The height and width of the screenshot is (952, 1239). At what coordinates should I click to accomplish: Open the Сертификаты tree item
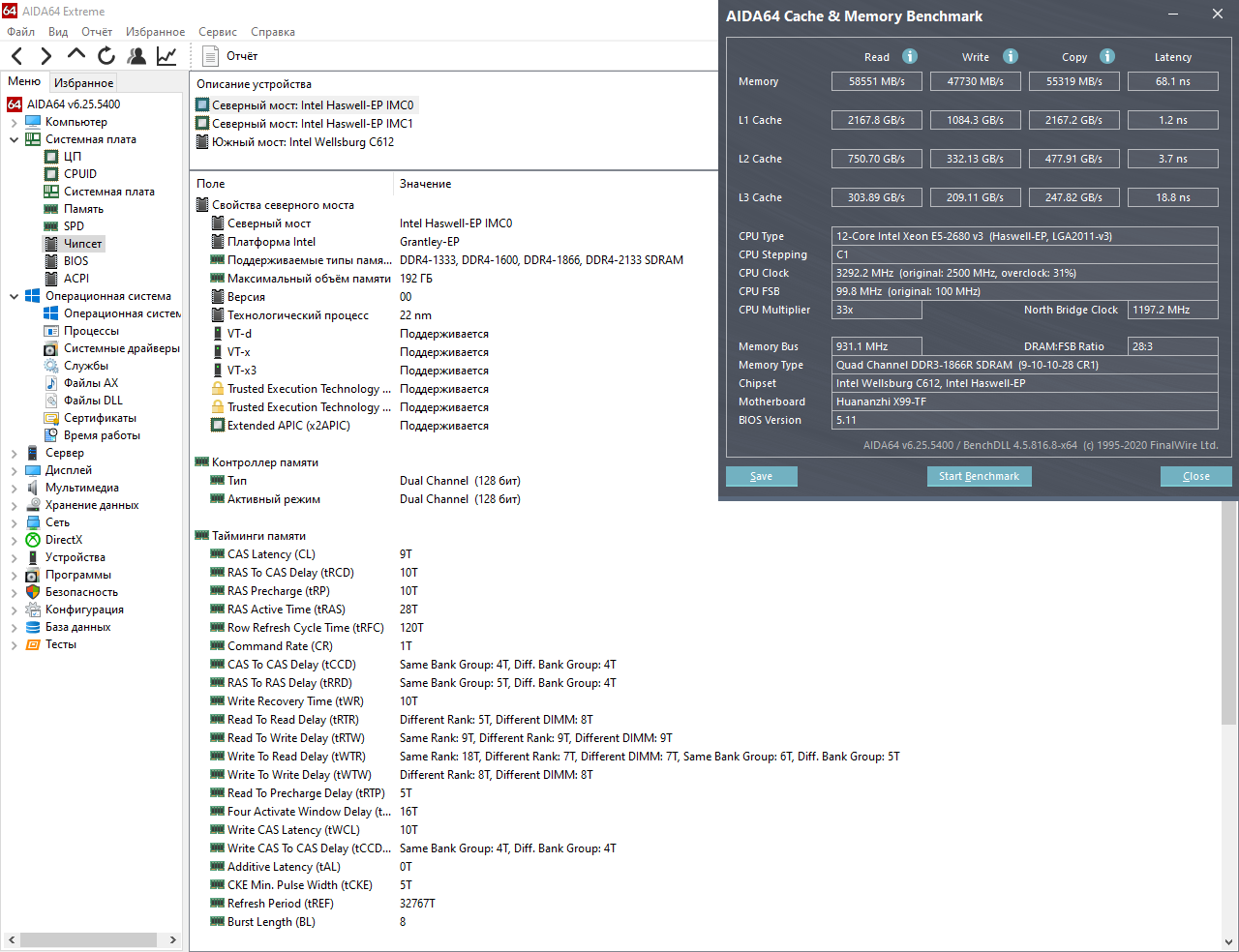click(x=100, y=418)
